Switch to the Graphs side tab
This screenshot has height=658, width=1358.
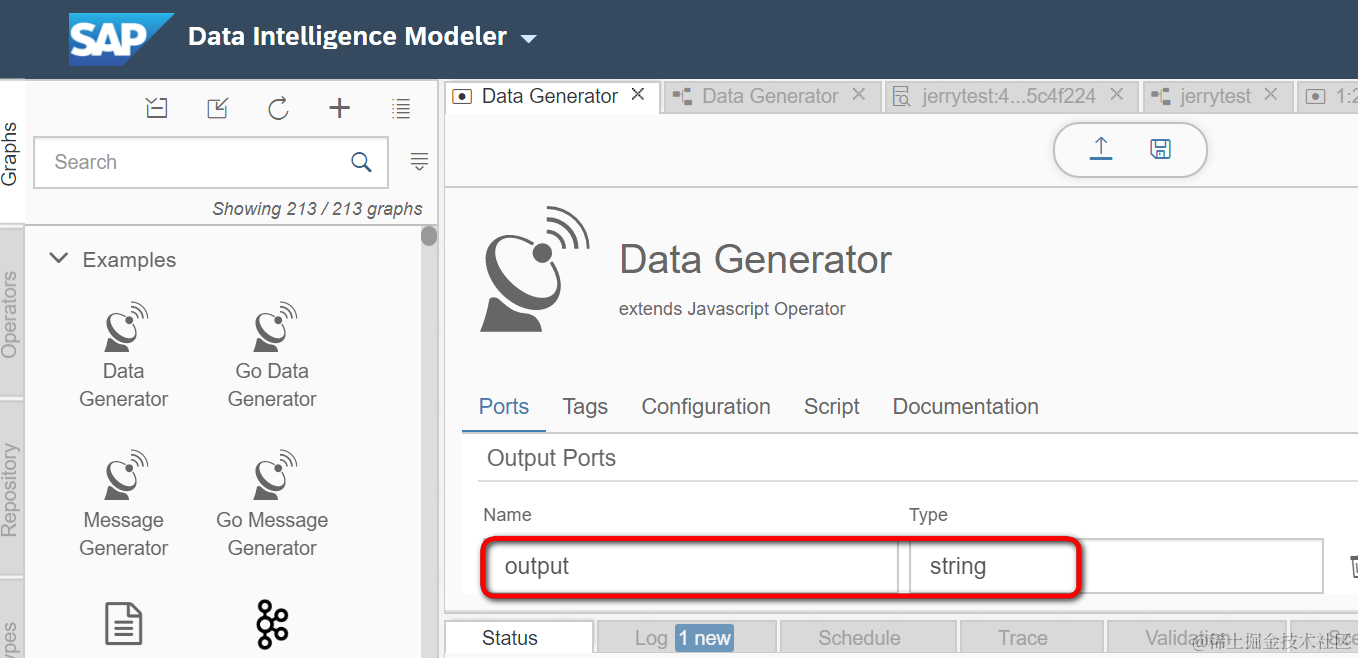click(11, 152)
